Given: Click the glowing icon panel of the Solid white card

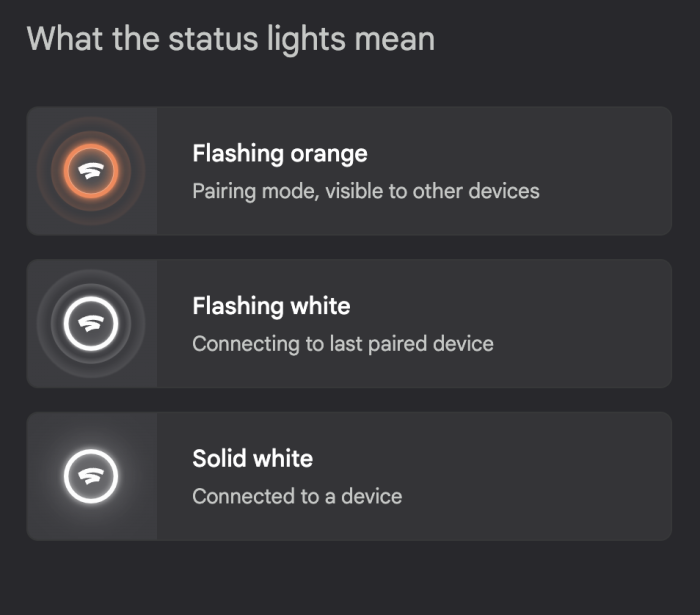Looking at the screenshot, I should click(92, 476).
